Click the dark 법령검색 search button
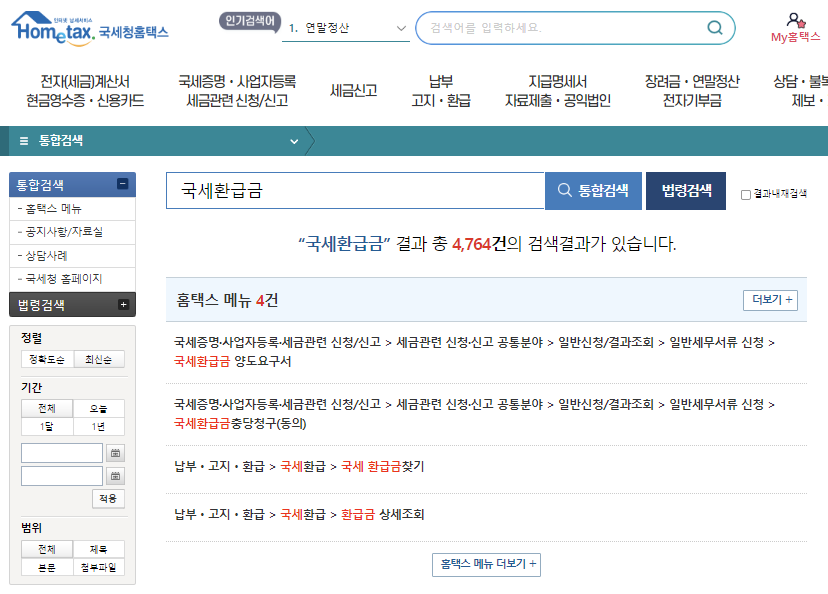This screenshot has height=594, width=828. pos(685,191)
